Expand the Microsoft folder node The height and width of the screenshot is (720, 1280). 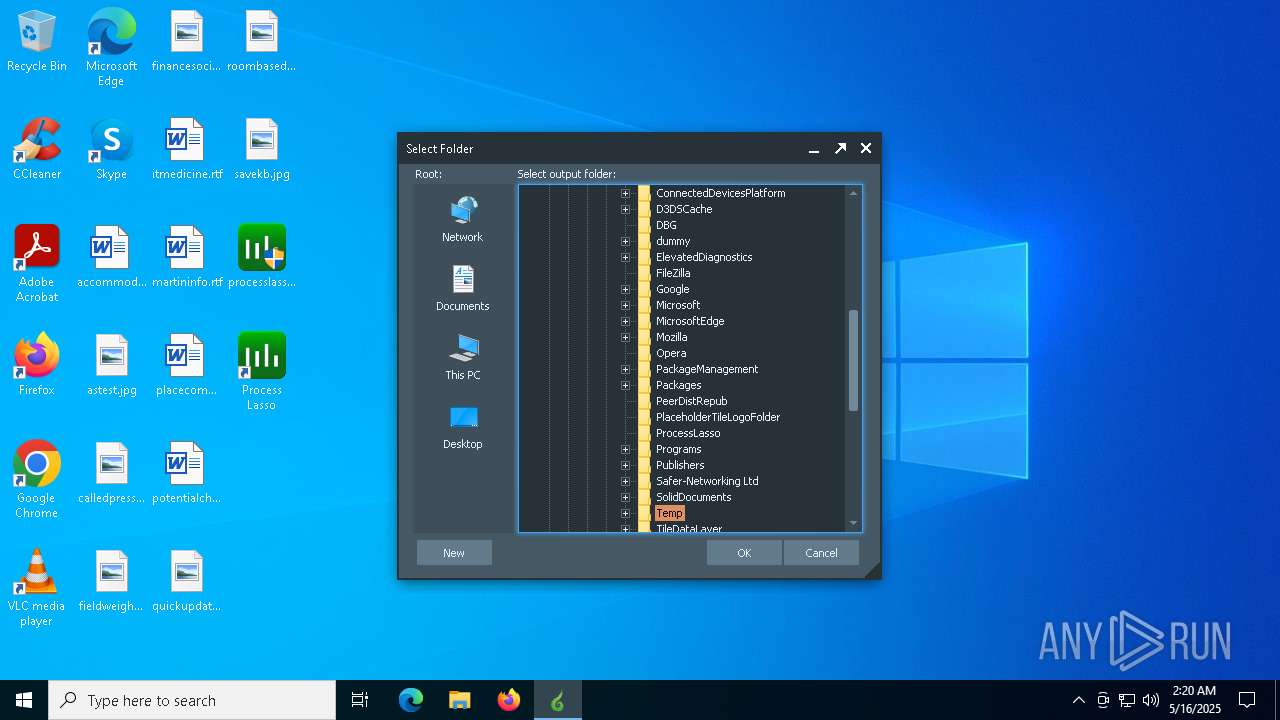[x=625, y=305]
